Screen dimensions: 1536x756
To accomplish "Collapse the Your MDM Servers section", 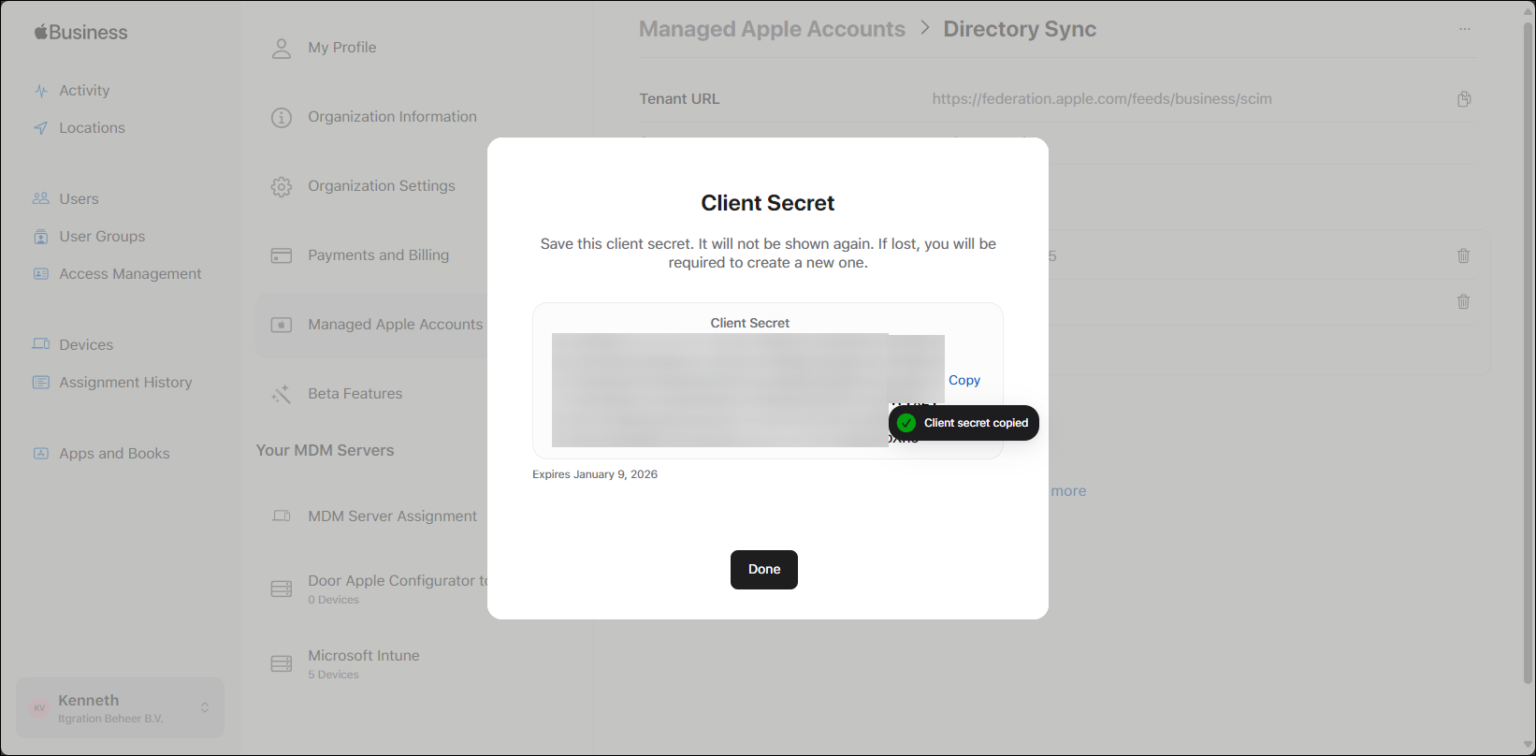I will tap(325, 450).
